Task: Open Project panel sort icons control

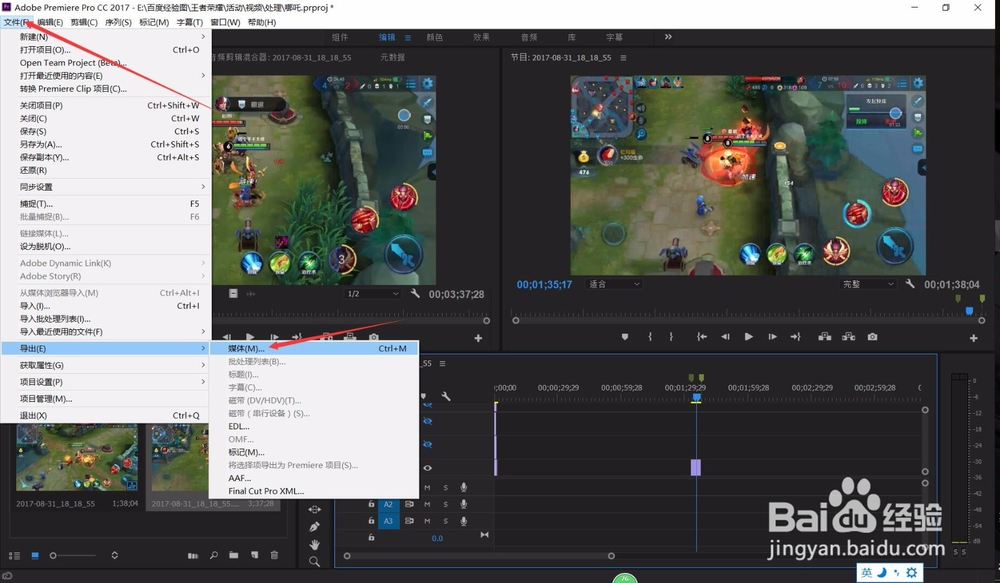Action: (114, 555)
